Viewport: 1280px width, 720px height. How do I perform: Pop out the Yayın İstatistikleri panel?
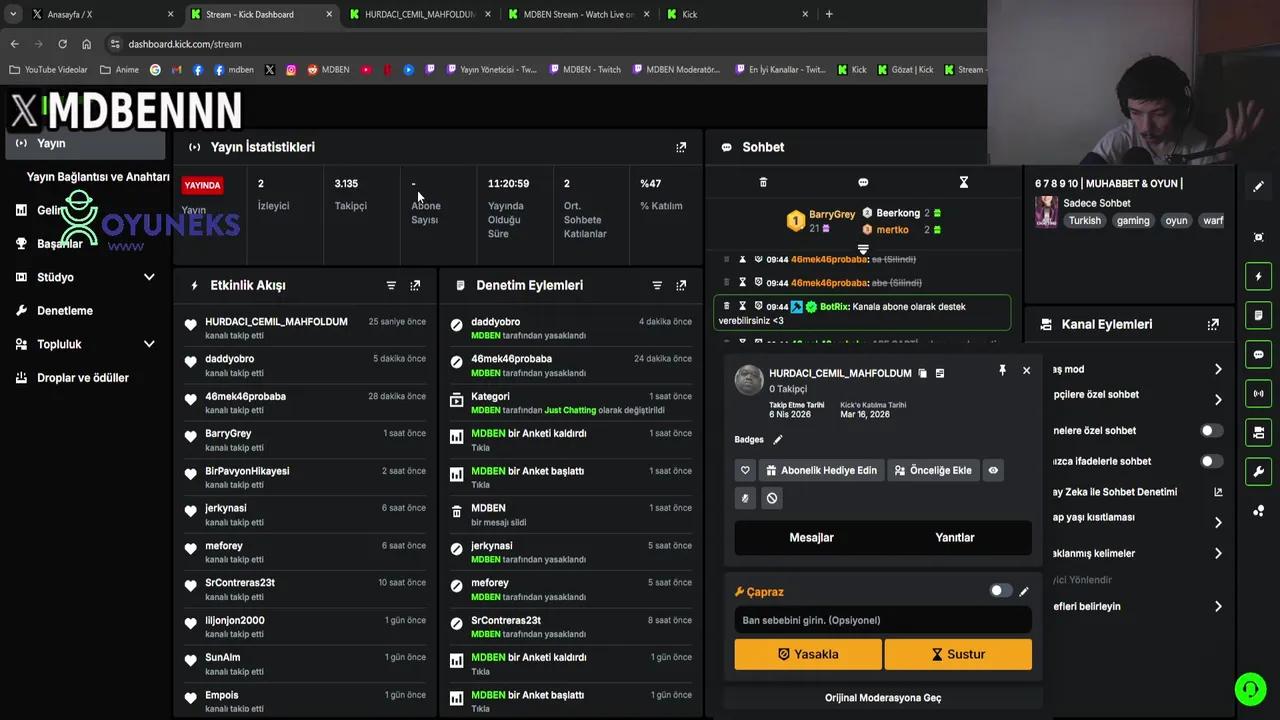[681, 147]
